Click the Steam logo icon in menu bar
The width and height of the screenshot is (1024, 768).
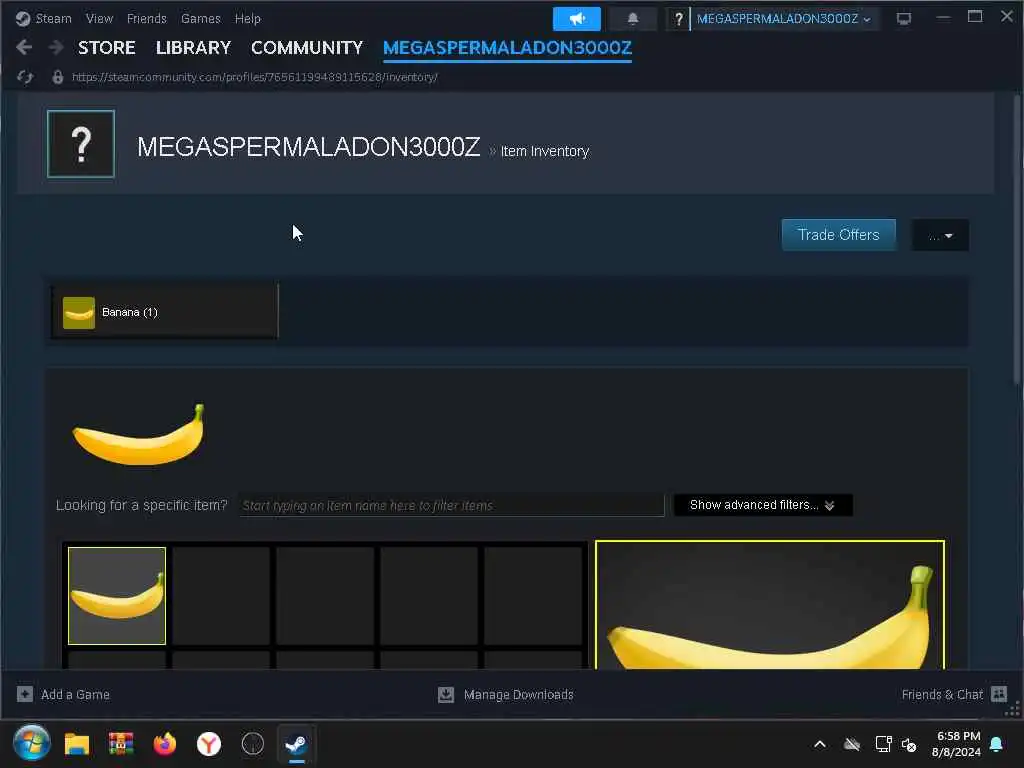click(23, 18)
